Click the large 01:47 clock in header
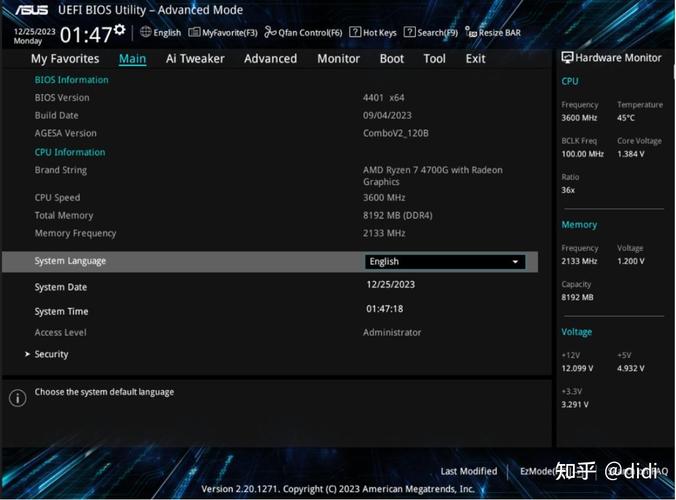 (x=86, y=35)
